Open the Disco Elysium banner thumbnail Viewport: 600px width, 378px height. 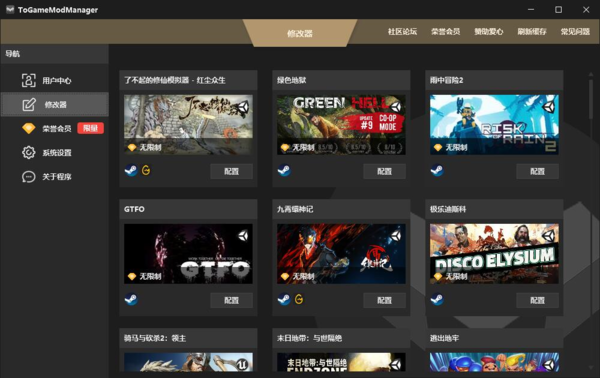point(494,254)
